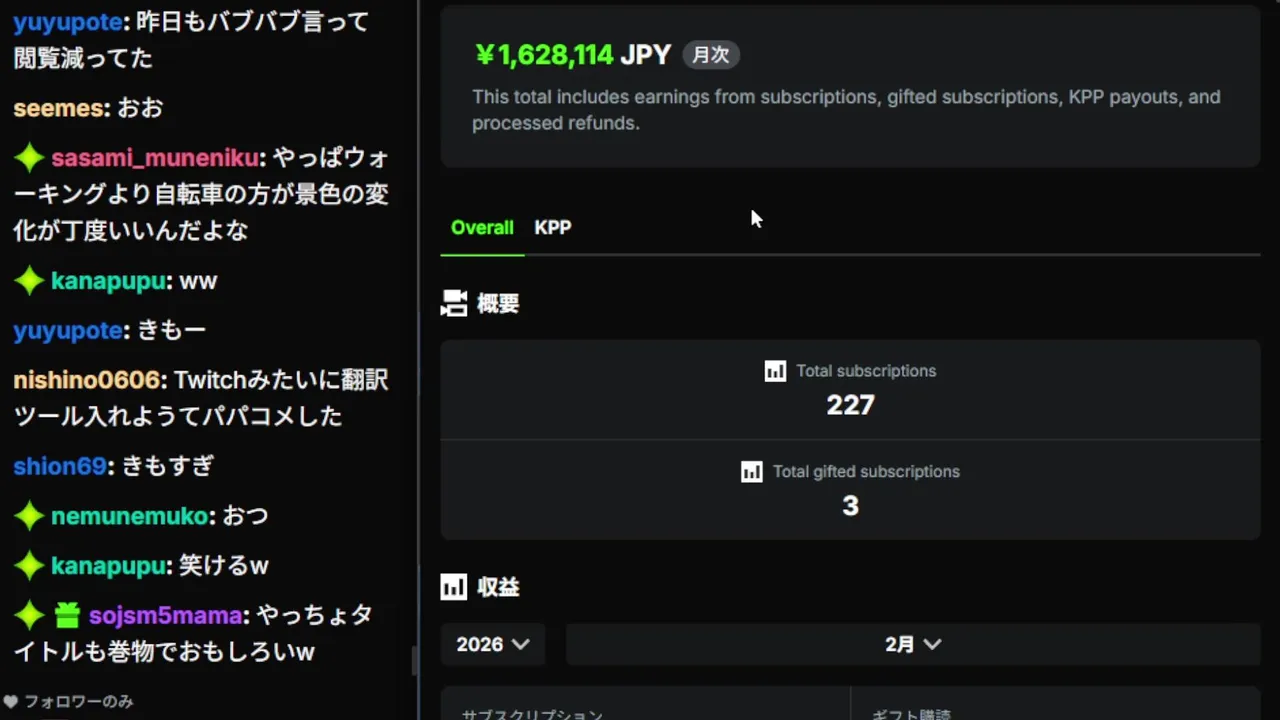Select the Overall tab
This screenshot has width=1280, height=720.
482,228
